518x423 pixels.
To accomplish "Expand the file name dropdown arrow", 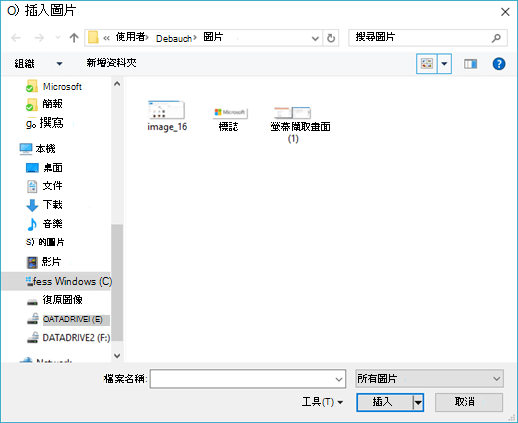I will click(339, 379).
